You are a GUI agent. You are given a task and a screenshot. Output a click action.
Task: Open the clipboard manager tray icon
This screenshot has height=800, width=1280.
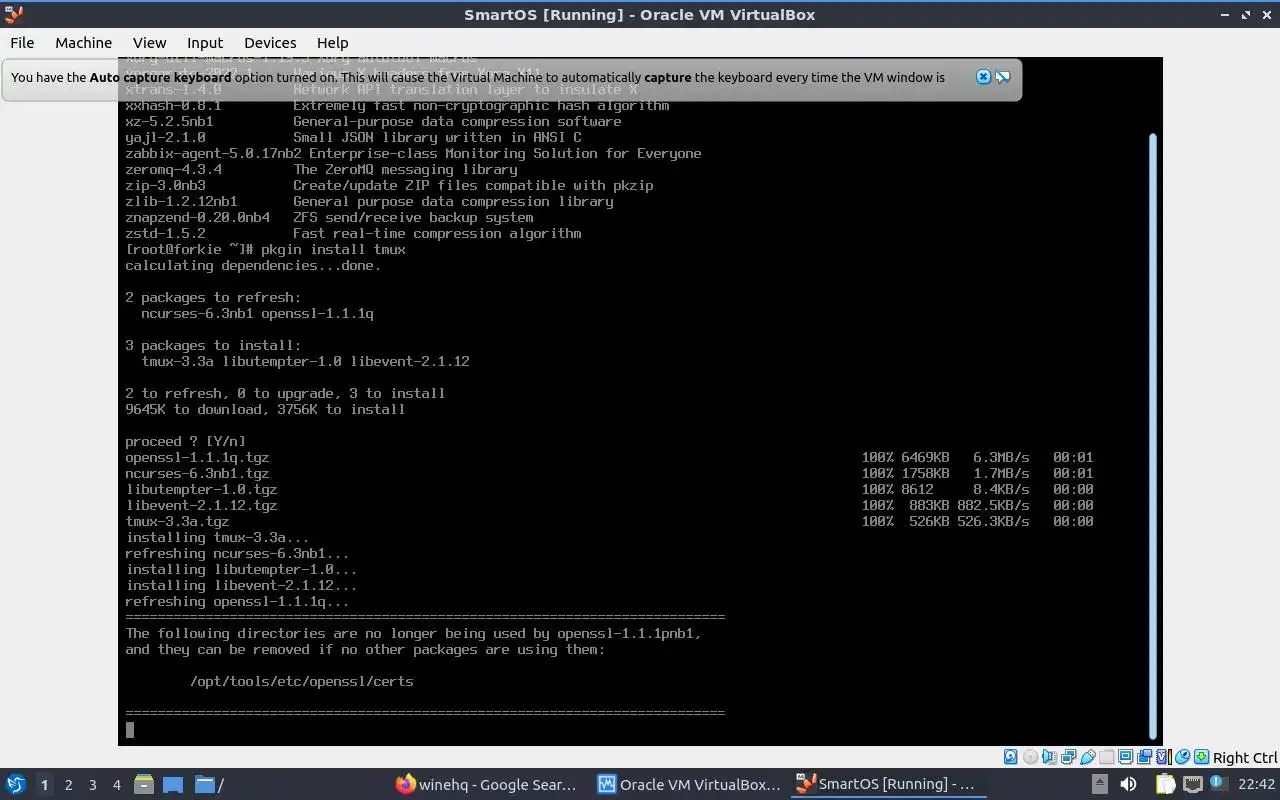point(1165,784)
